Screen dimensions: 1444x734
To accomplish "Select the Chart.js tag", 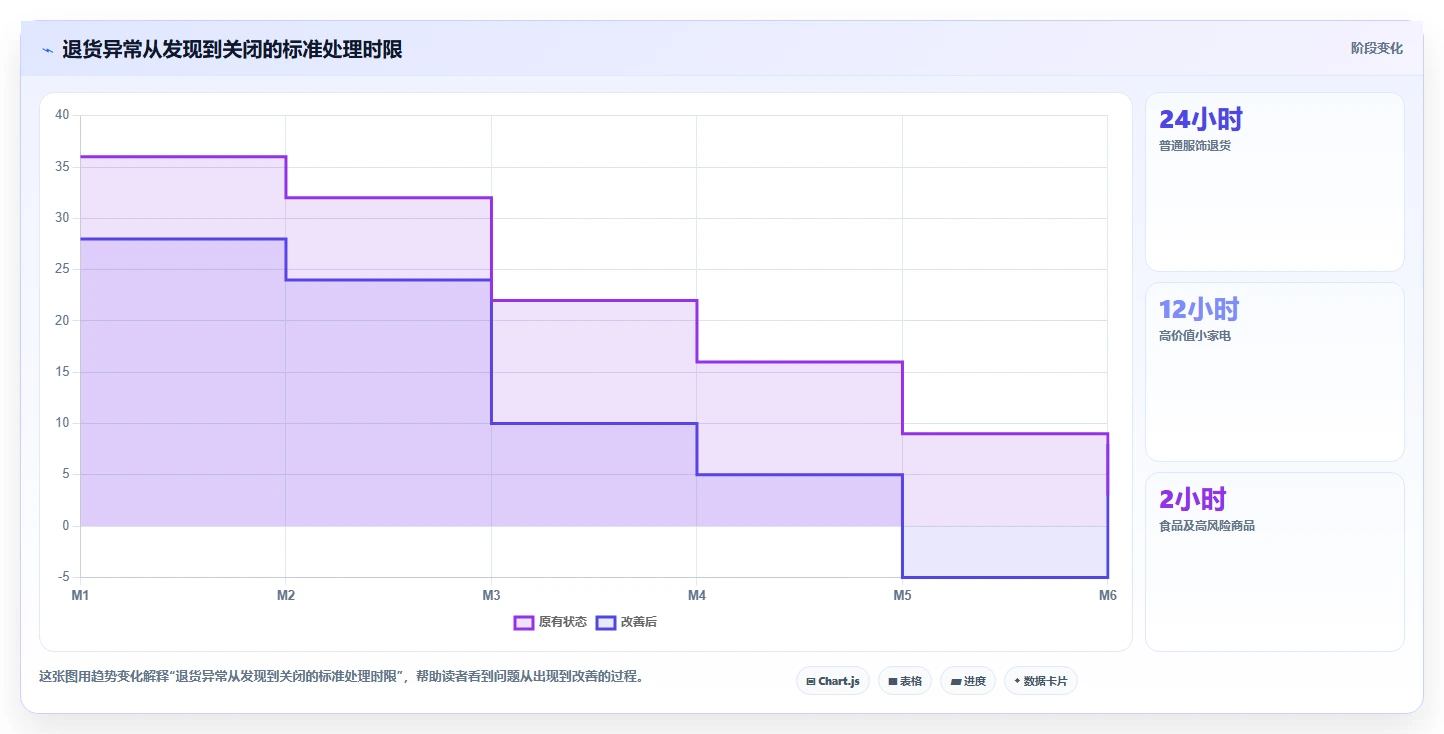I will click(833, 681).
